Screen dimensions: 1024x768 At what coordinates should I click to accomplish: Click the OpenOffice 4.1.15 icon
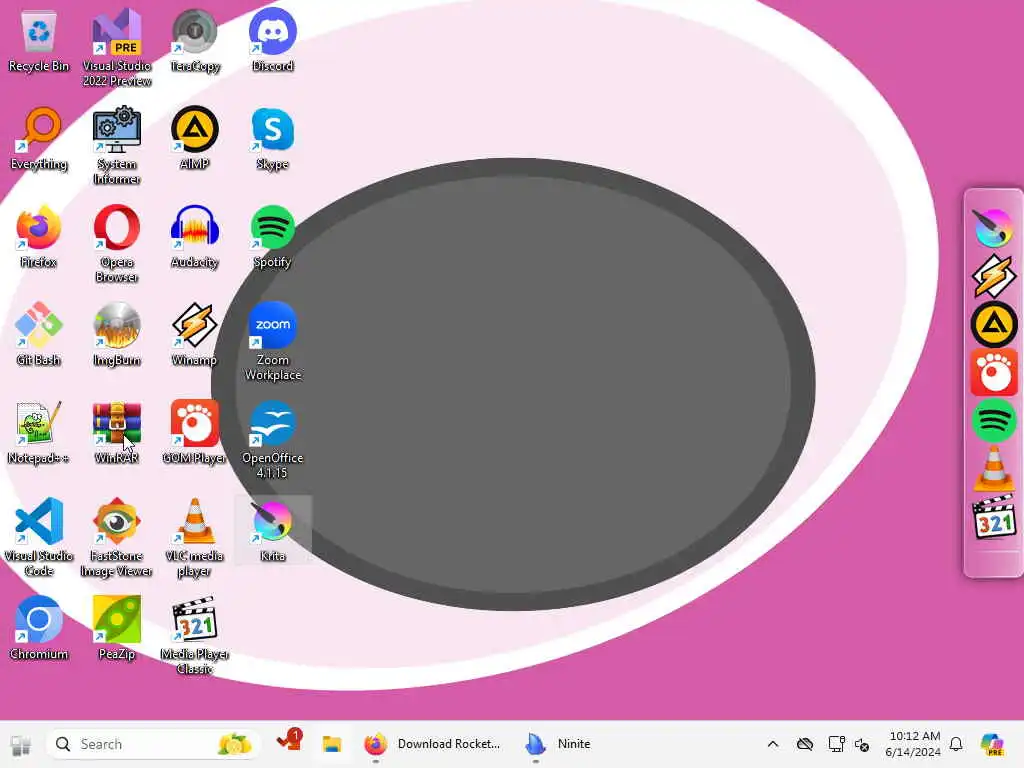[x=272, y=440]
